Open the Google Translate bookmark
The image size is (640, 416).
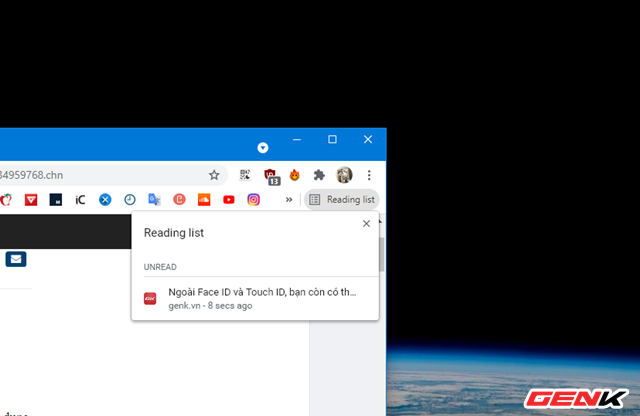click(155, 200)
